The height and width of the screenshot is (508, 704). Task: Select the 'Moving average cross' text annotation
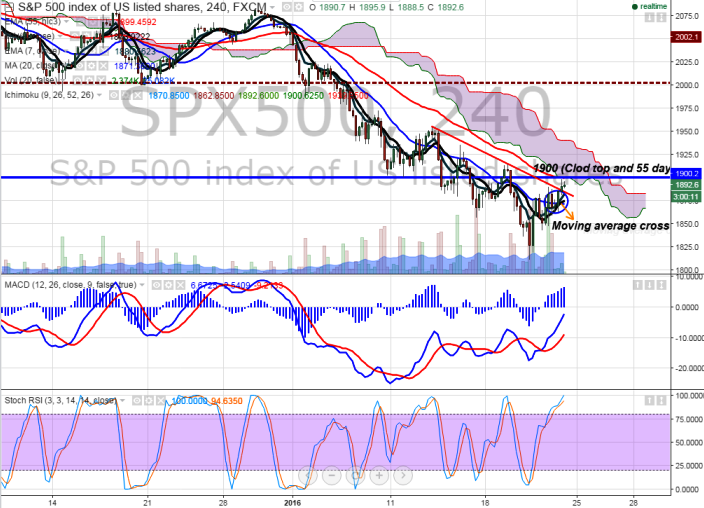point(610,225)
